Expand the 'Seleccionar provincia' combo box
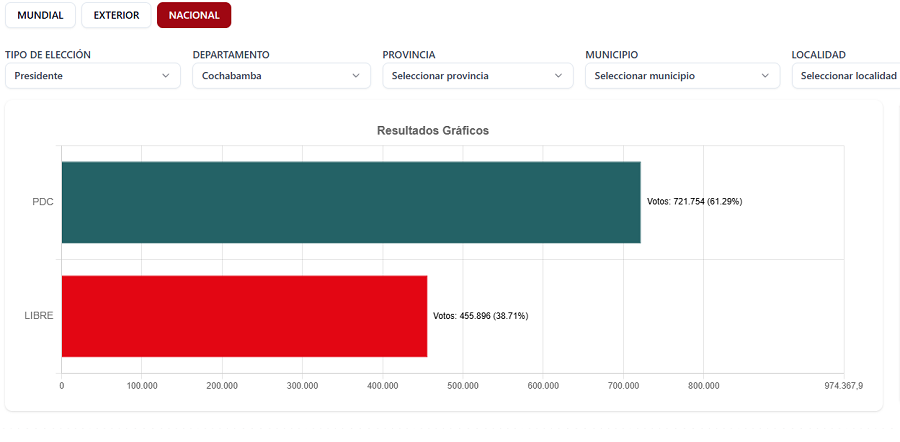 click(x=470, y=76)
